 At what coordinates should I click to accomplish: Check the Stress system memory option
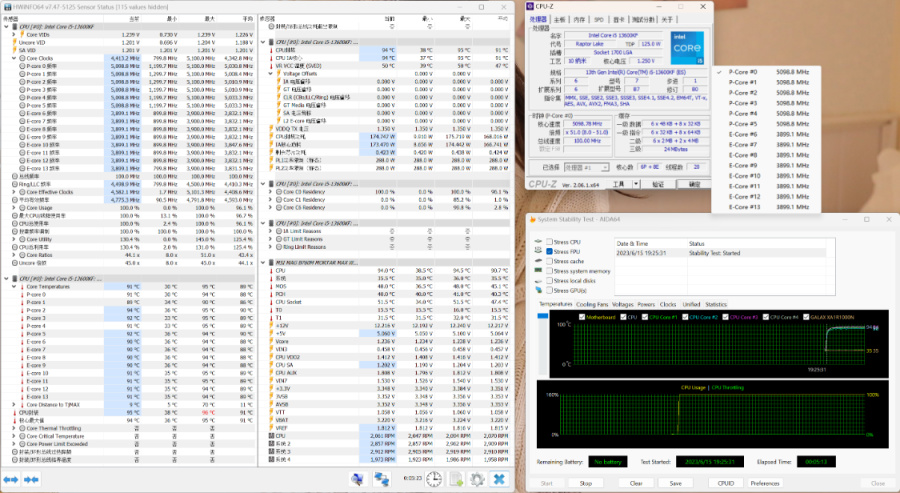547,271
